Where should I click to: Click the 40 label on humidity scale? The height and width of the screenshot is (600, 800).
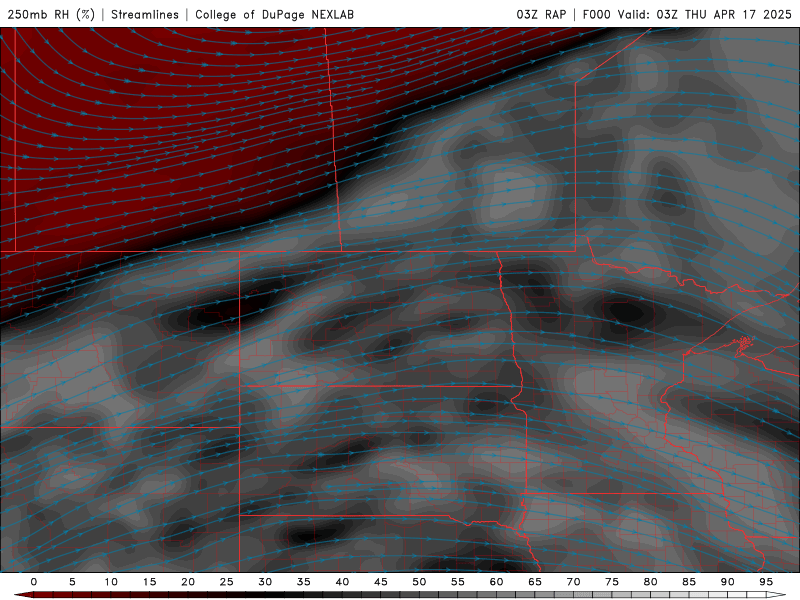(x=342, y=582)
